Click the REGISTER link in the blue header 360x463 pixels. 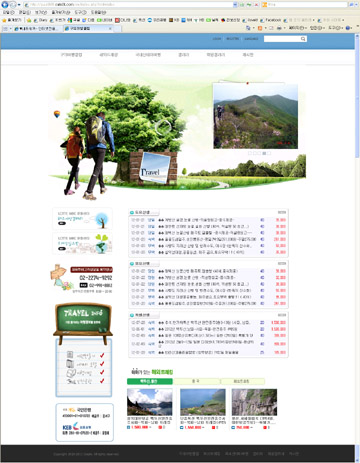tap(233, 39)
